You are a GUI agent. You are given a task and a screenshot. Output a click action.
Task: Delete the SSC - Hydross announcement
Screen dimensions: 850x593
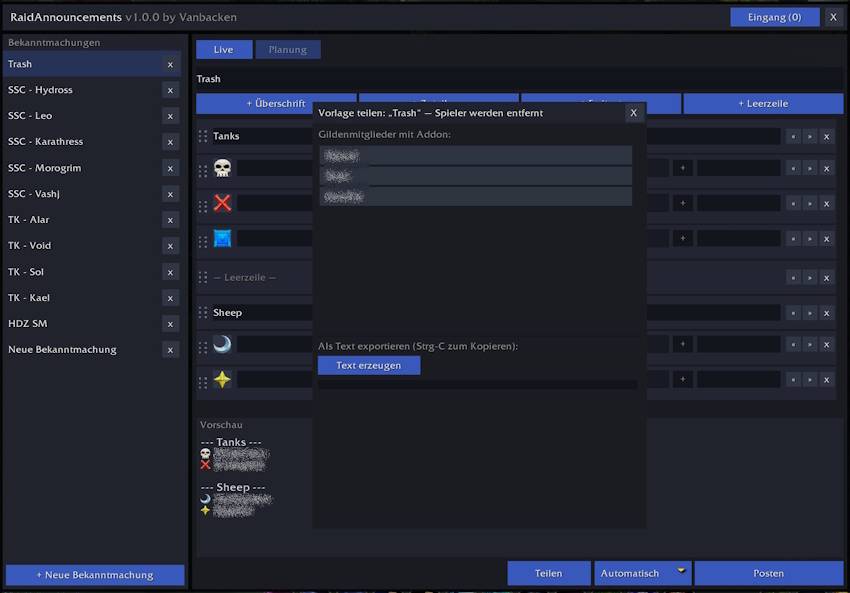tap(170, 91)
